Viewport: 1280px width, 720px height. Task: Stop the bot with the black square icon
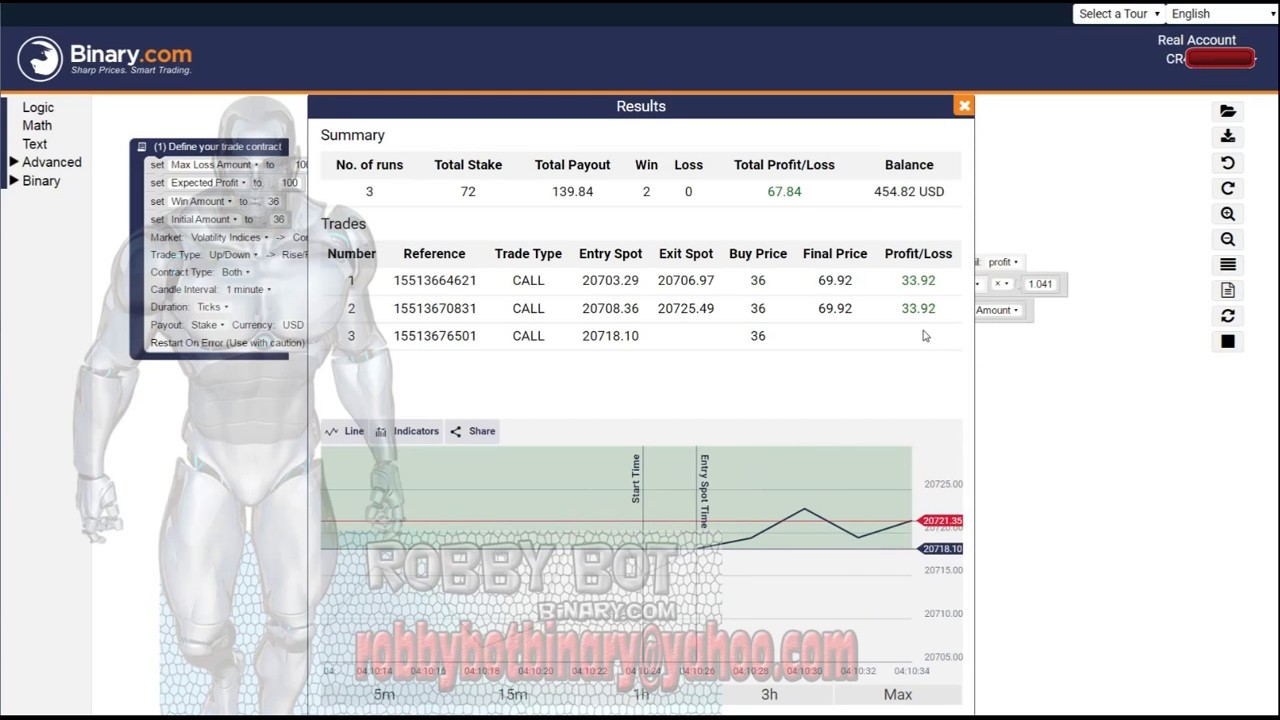1228,342
